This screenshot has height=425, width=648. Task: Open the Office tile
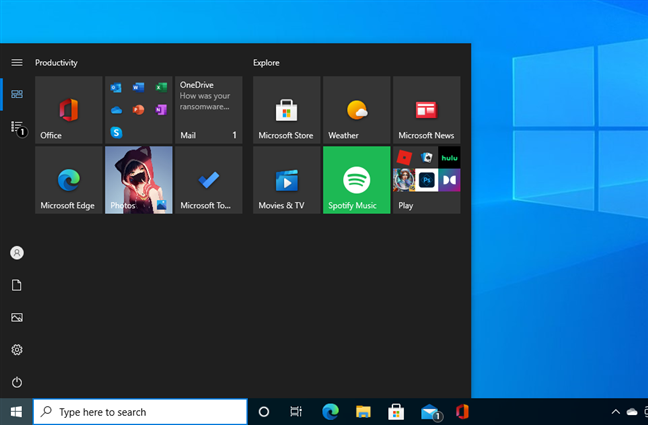(69, 110)
